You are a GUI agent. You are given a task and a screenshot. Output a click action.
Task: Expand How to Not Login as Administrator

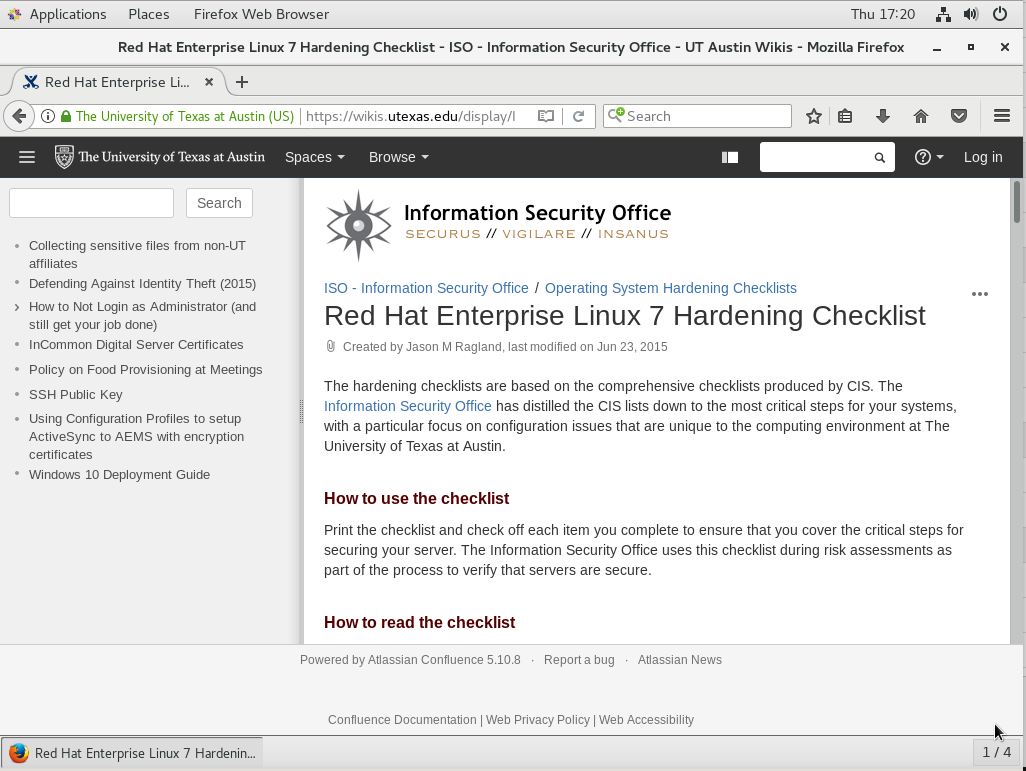pos(17,307)
